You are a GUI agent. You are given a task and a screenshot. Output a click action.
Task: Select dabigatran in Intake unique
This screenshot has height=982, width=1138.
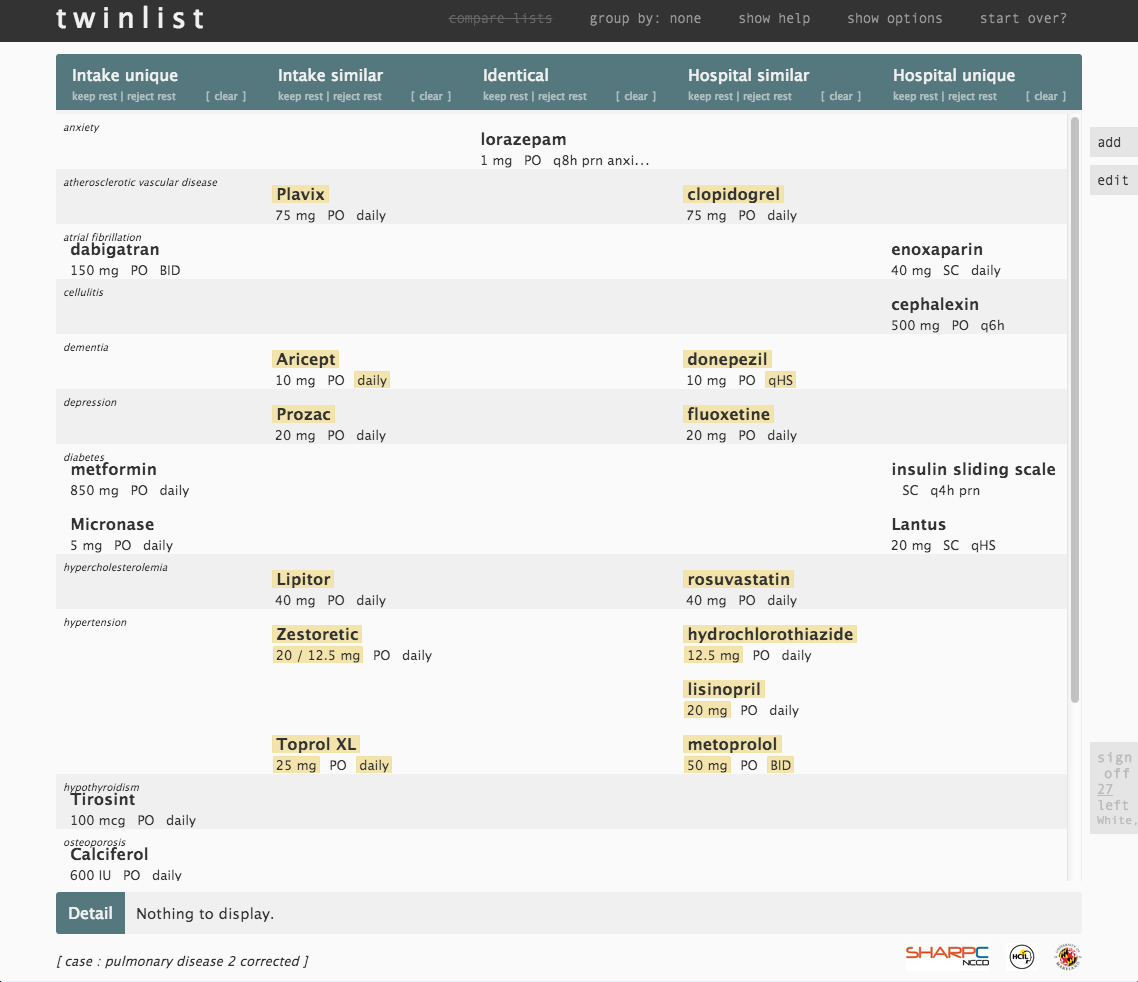pyautogui.click(x=115, y=250)
